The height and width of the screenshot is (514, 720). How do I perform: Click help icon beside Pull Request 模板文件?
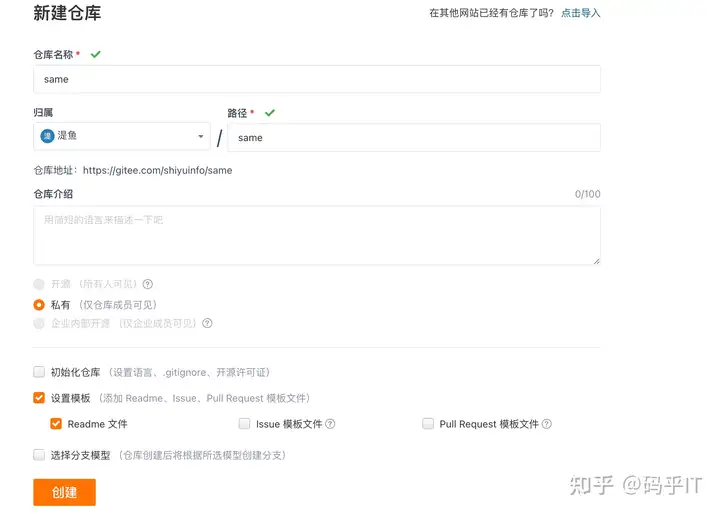[x=546, y=424]
